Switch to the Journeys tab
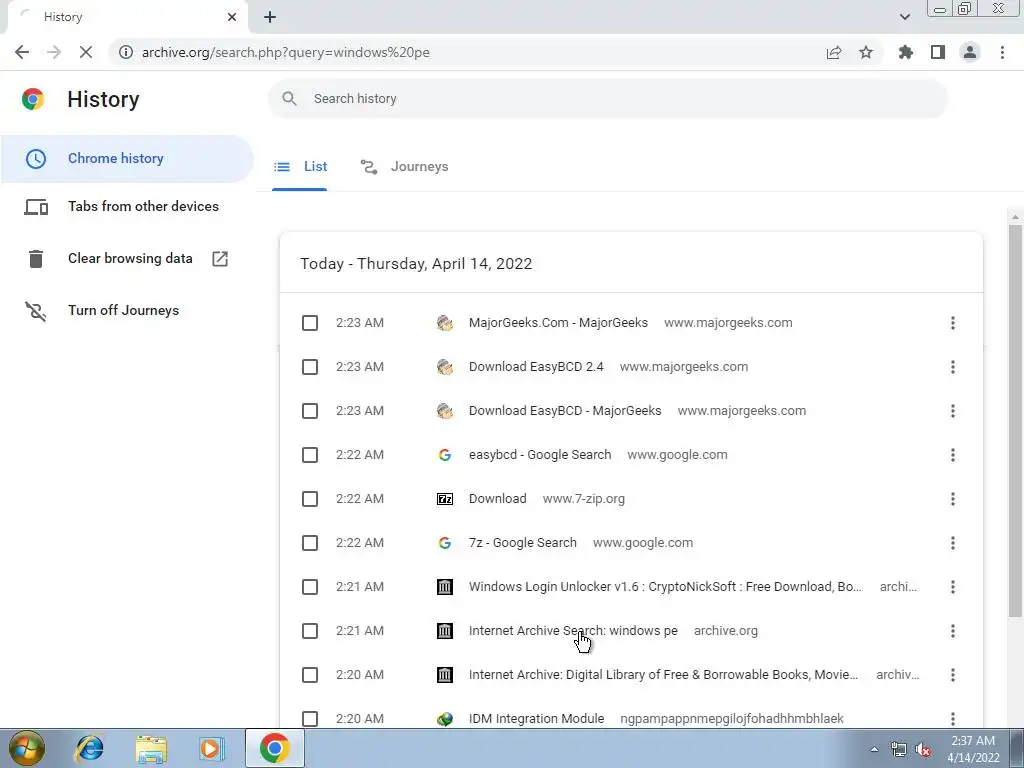The width and height of the screenshot is (1024, 768). (x=404, y=167)
